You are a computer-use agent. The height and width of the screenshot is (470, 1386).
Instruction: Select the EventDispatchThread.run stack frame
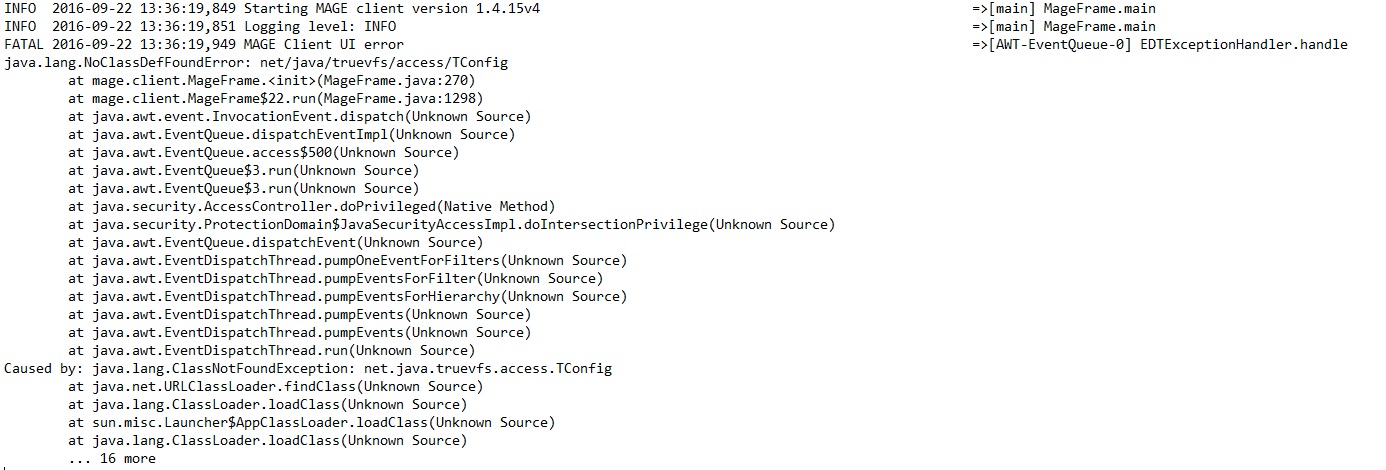point(271,351)
